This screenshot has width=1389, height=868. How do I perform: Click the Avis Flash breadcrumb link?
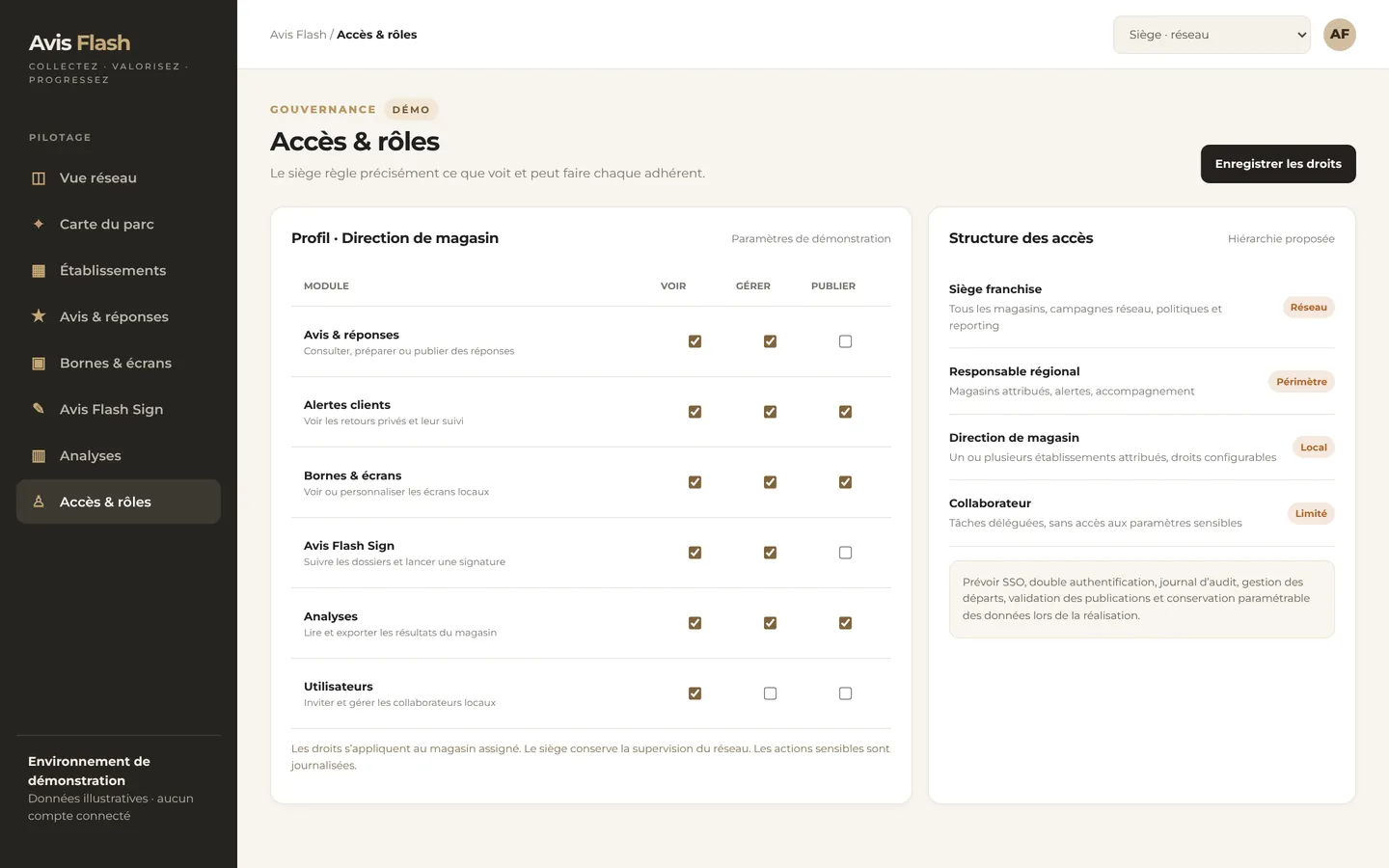(298, 35)
